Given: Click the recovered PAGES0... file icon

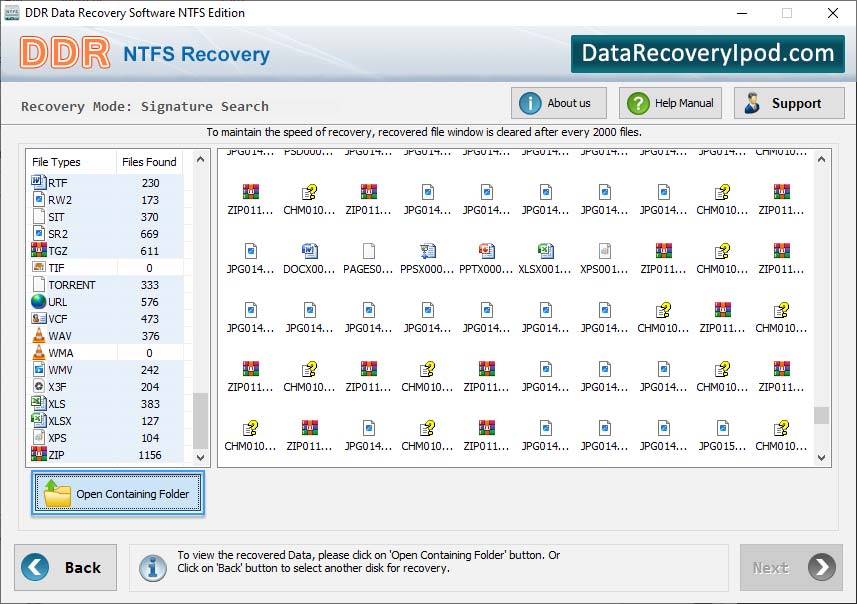Looking at the screenshot, I should coord(368,251).
